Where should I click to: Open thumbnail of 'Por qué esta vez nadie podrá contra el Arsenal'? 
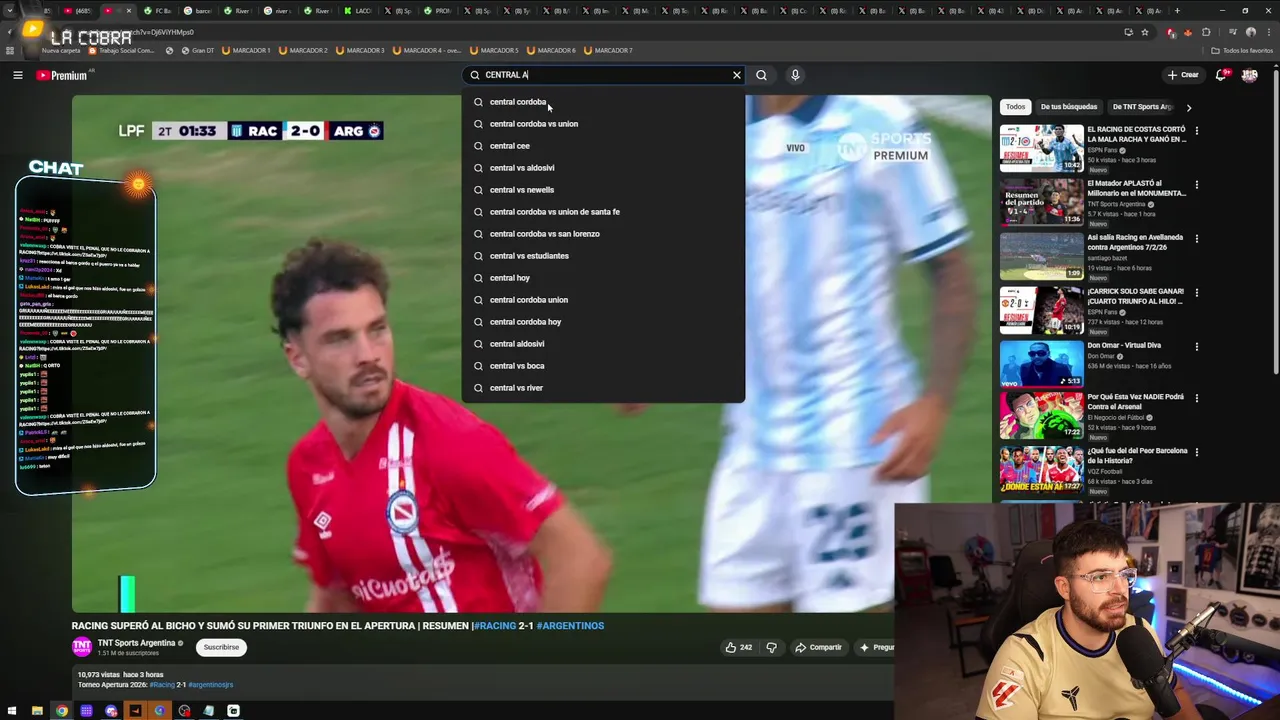click(1041, 416)
